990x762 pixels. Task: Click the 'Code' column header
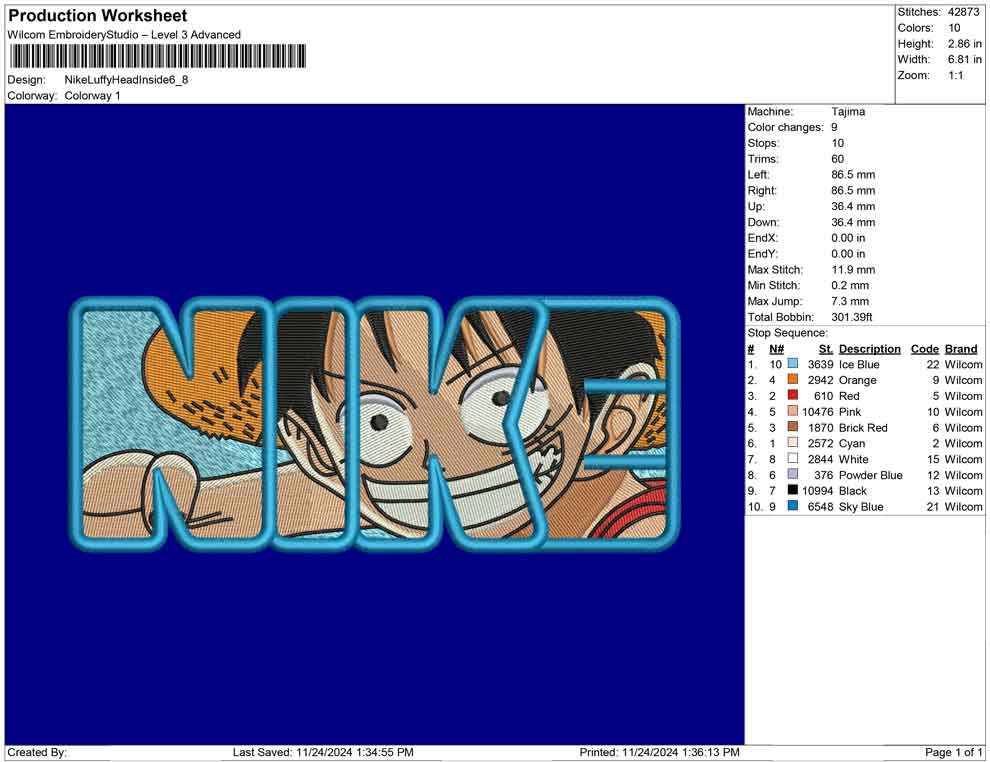click(x=924, y=348)
